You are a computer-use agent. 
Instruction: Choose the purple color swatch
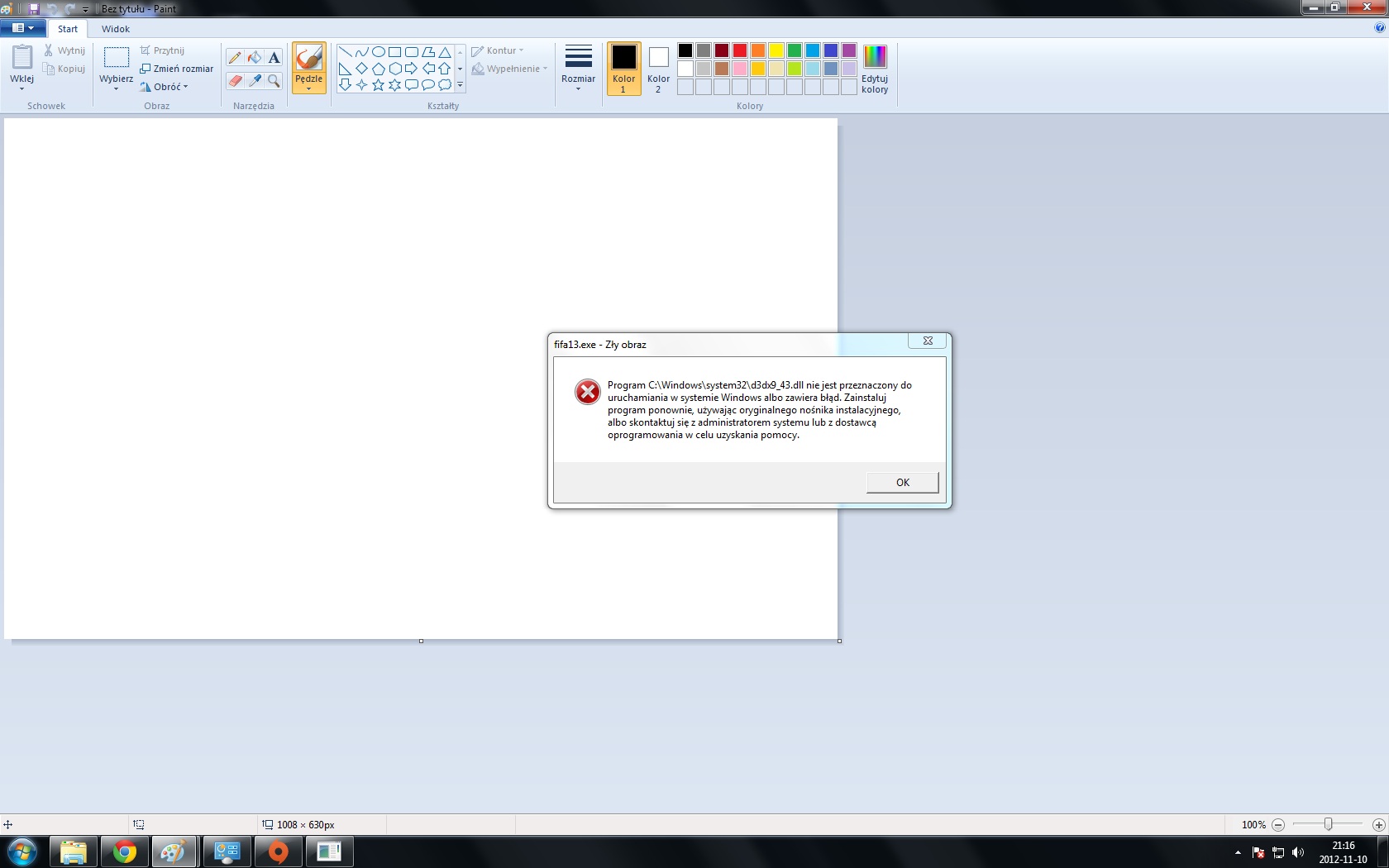[849, 50]
